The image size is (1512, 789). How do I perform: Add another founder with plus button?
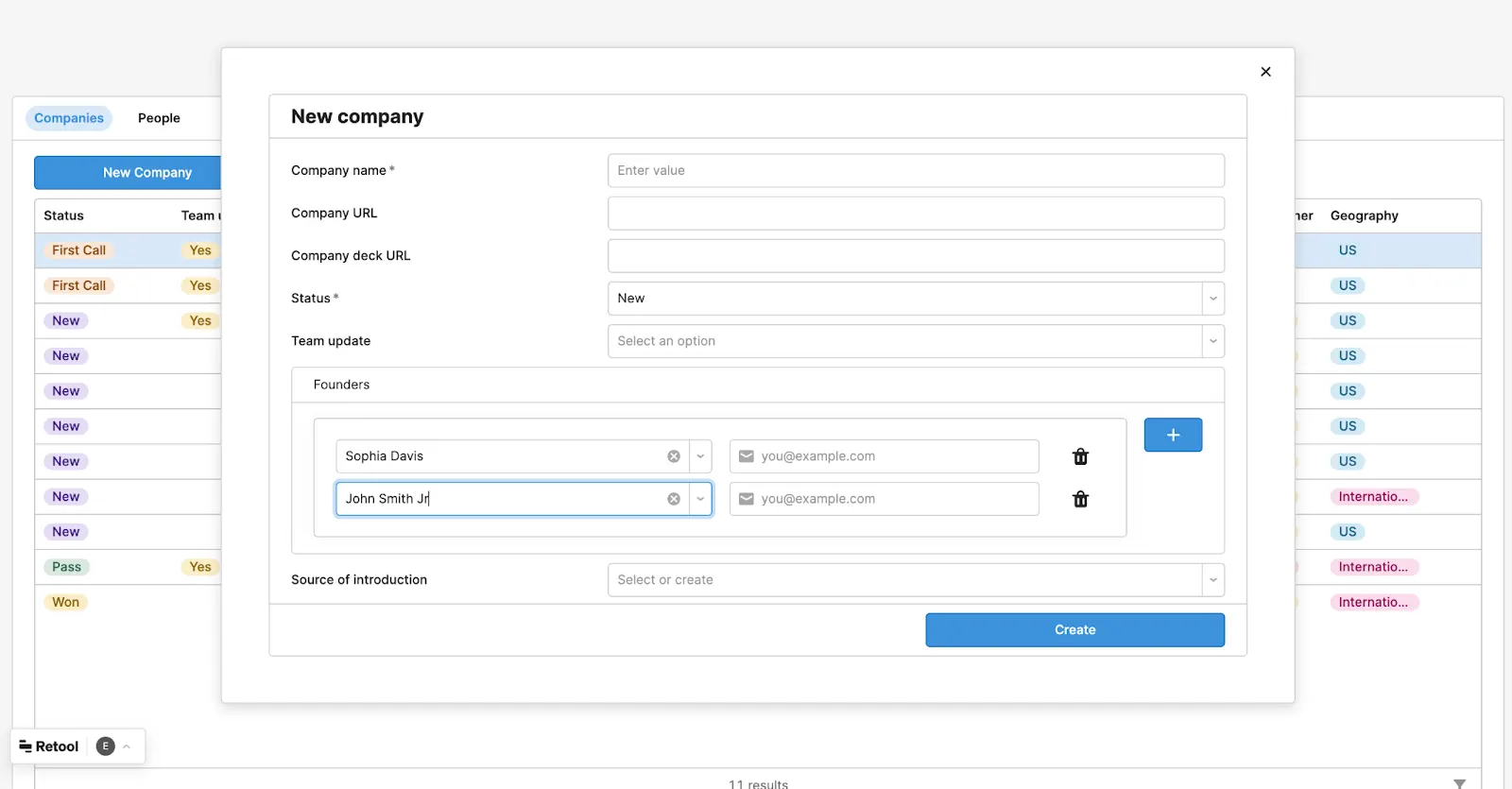click(1173, 435)
